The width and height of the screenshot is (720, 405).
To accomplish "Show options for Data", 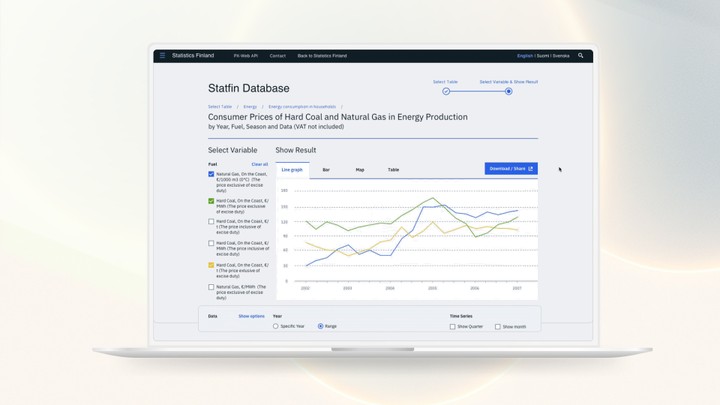I will pos(251,316).
